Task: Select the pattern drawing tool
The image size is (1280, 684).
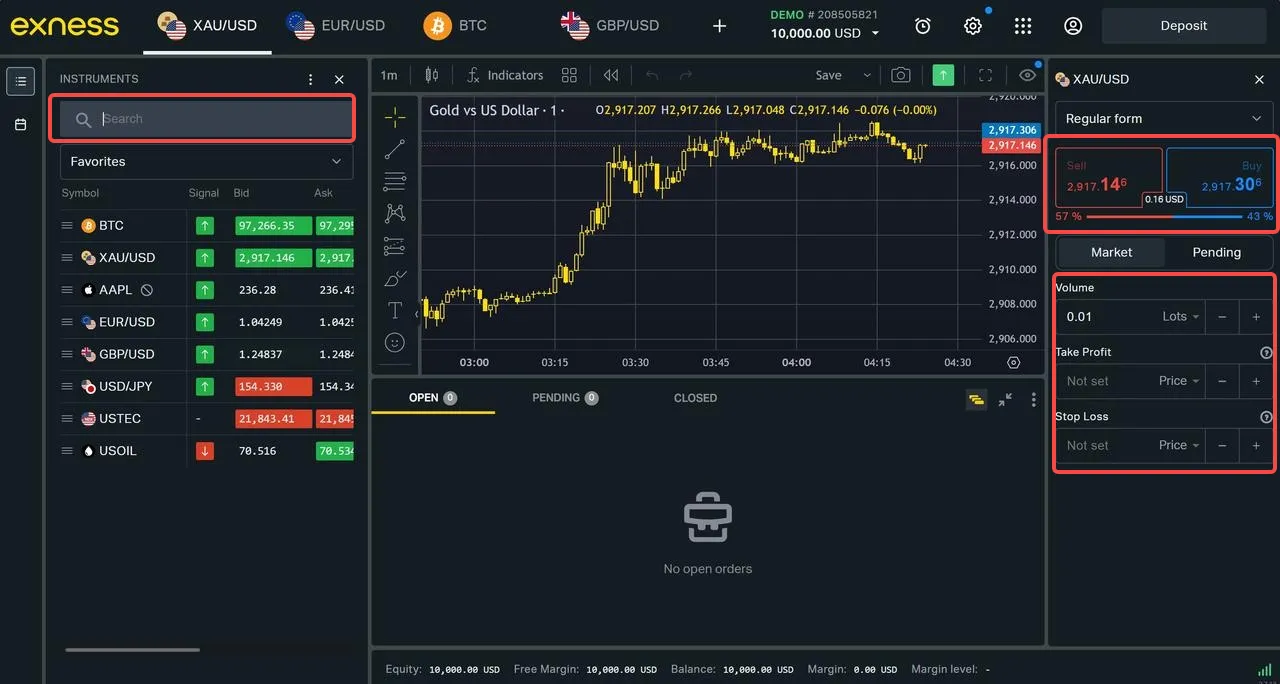Action: click(395, 213)
